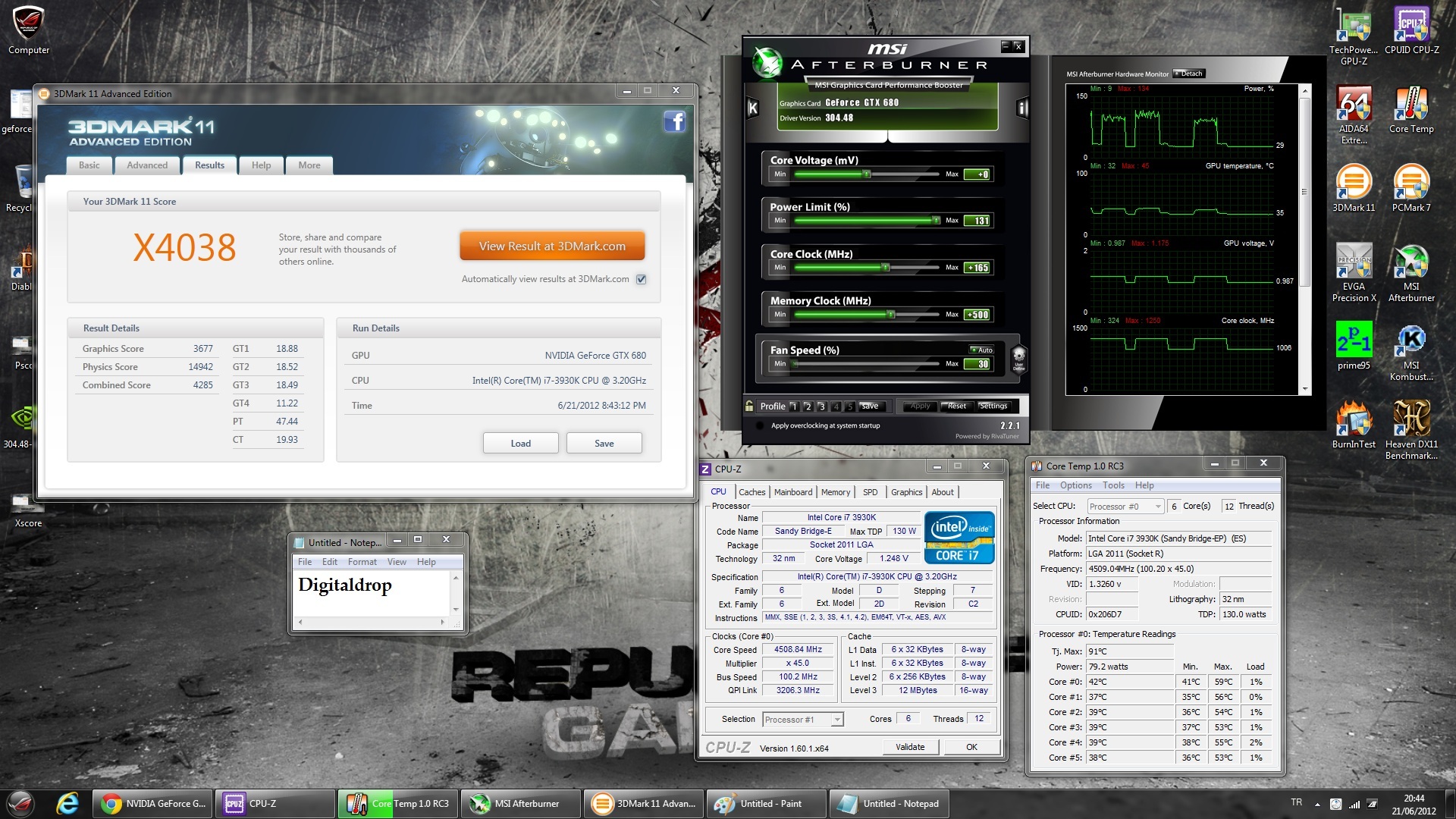Open the CPU-Z Memory tab
The width and height of the screenshot is (1456, 819).
point(836,492)
